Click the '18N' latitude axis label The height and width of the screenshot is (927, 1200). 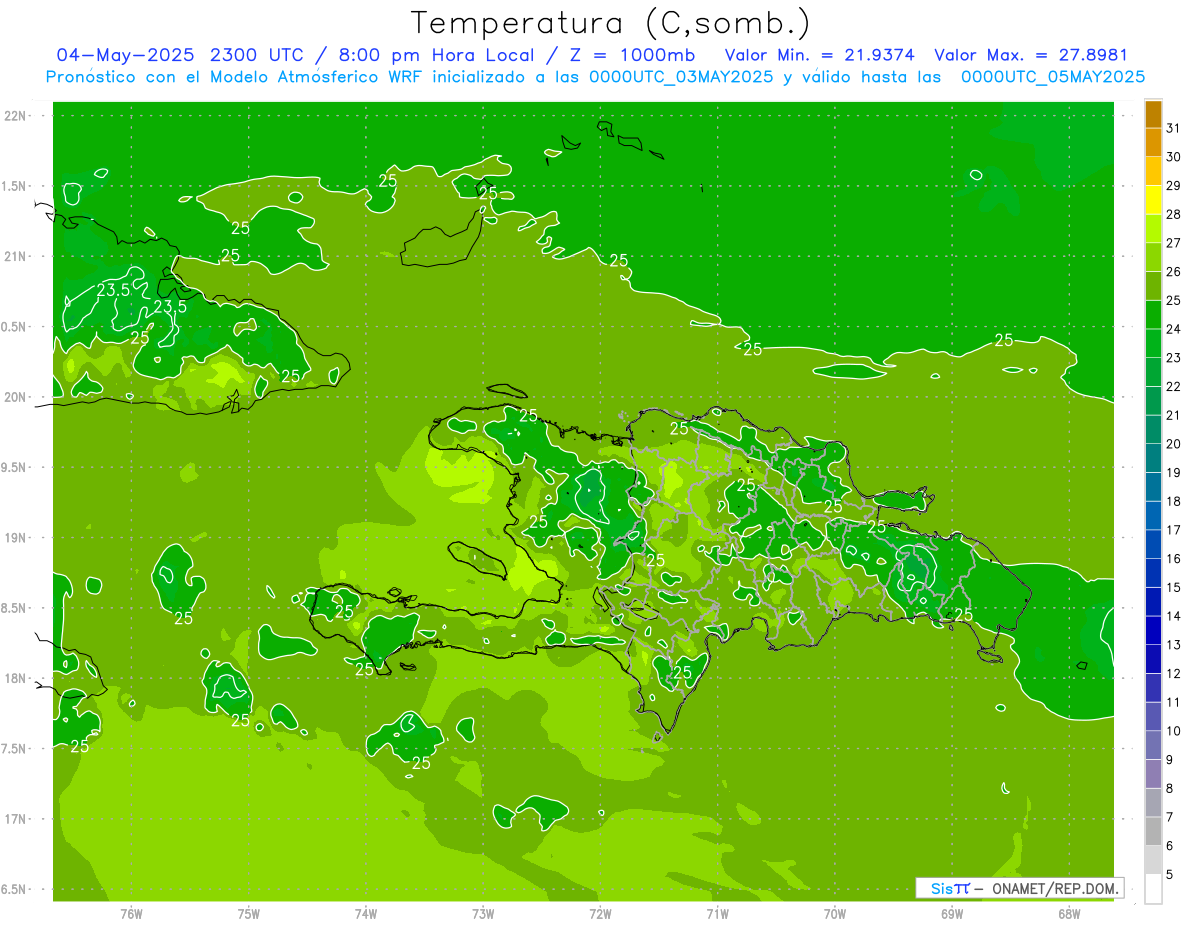pos(15,678)
